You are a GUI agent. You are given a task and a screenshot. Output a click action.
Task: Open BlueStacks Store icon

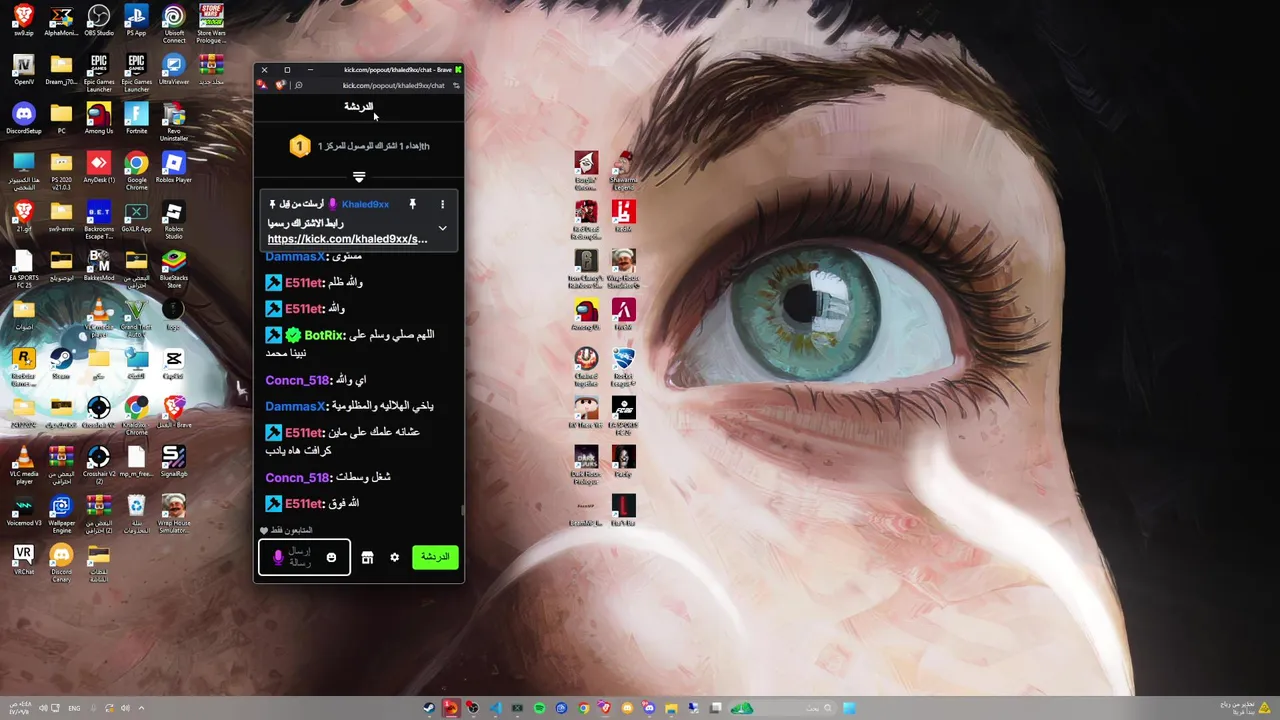click(174, 269)
